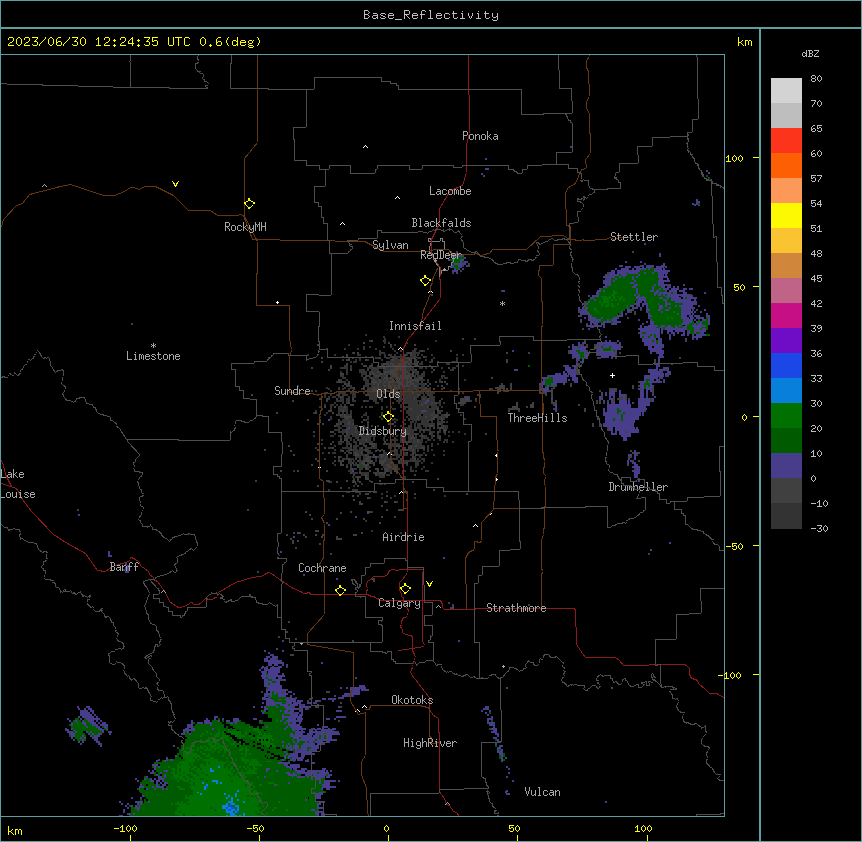Click the Airdrie town label
Screen dimensions: 862x842
(x=403, y=537)
